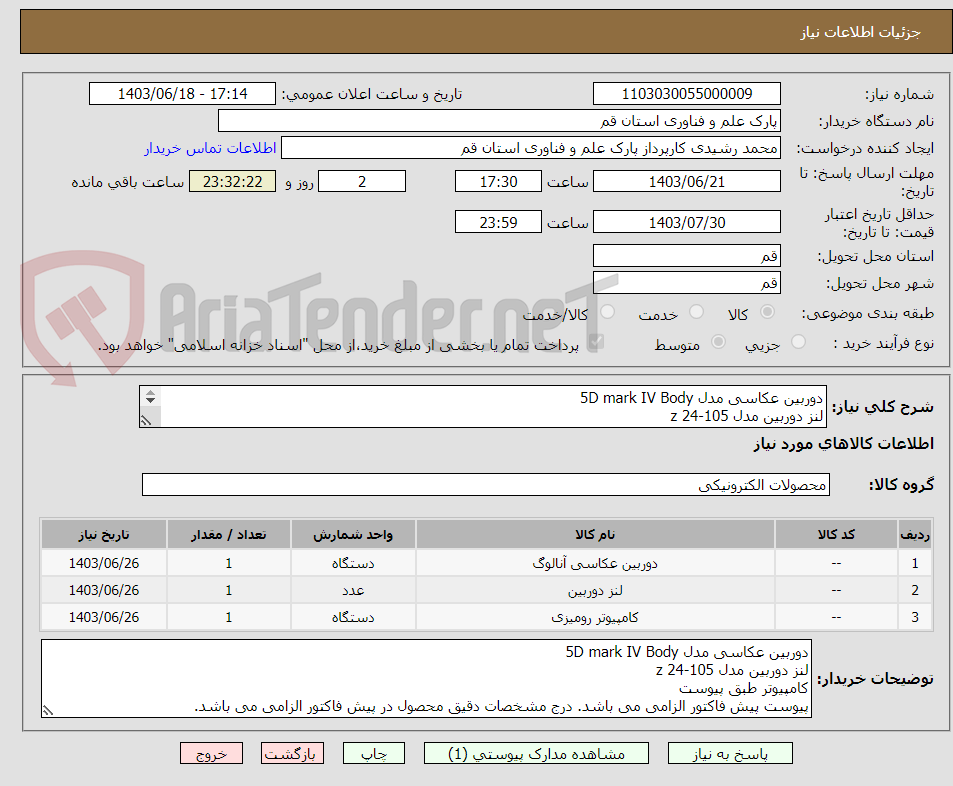This screenshot has height=786, width=953.
Task: Click the announcement date field 1403/06/18 - 17:14
Action: pos(182,94)
